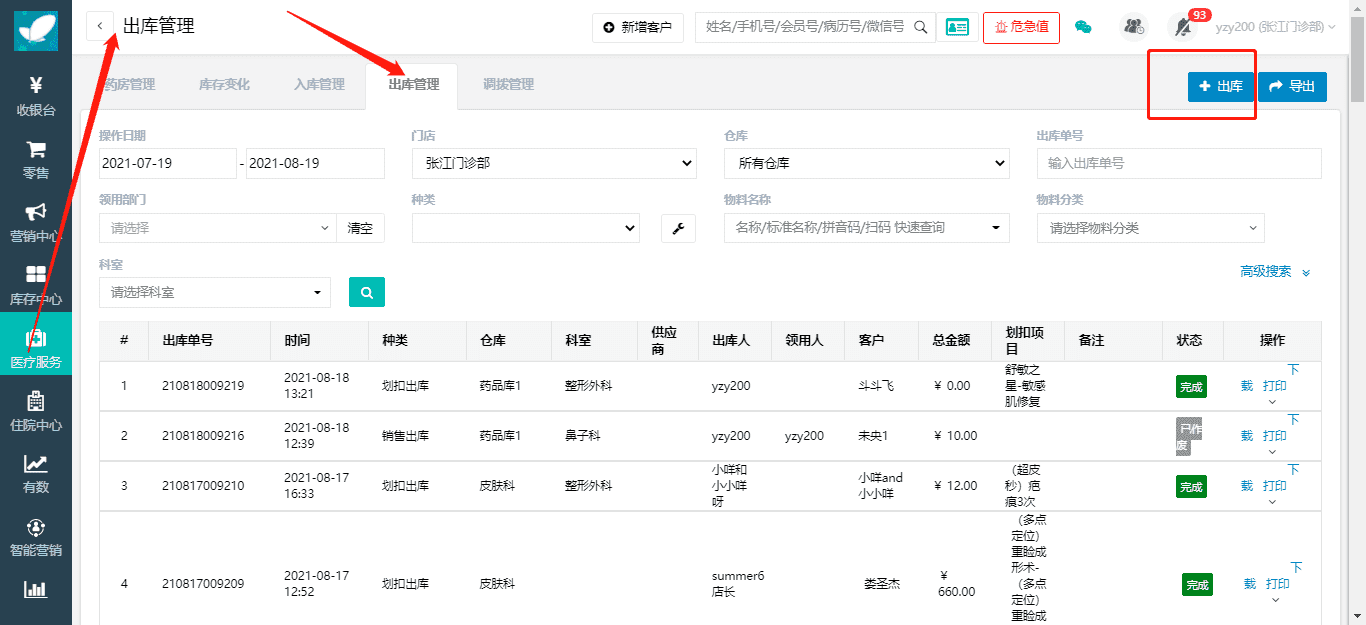Open 营销中心 megaphone sidebar icon
Image resolution: width=1366 pixels, height=625 pixels.
pos(36,222)
